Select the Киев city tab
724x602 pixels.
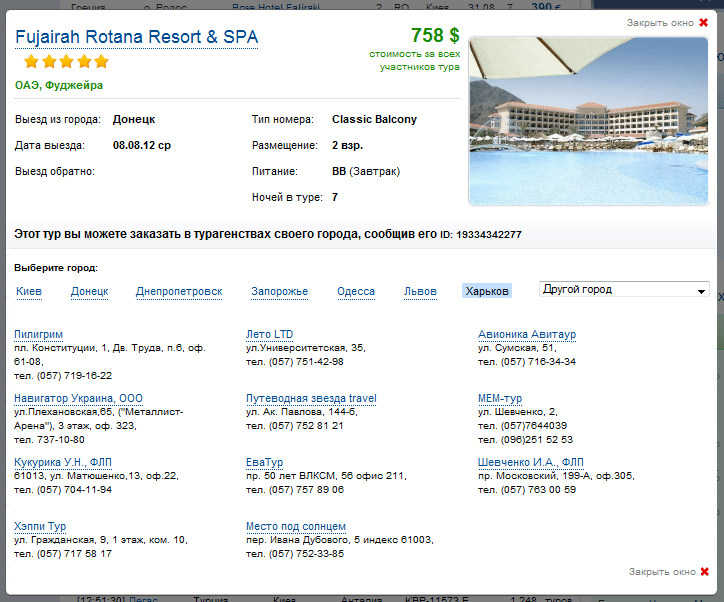[x=29, y=291]
